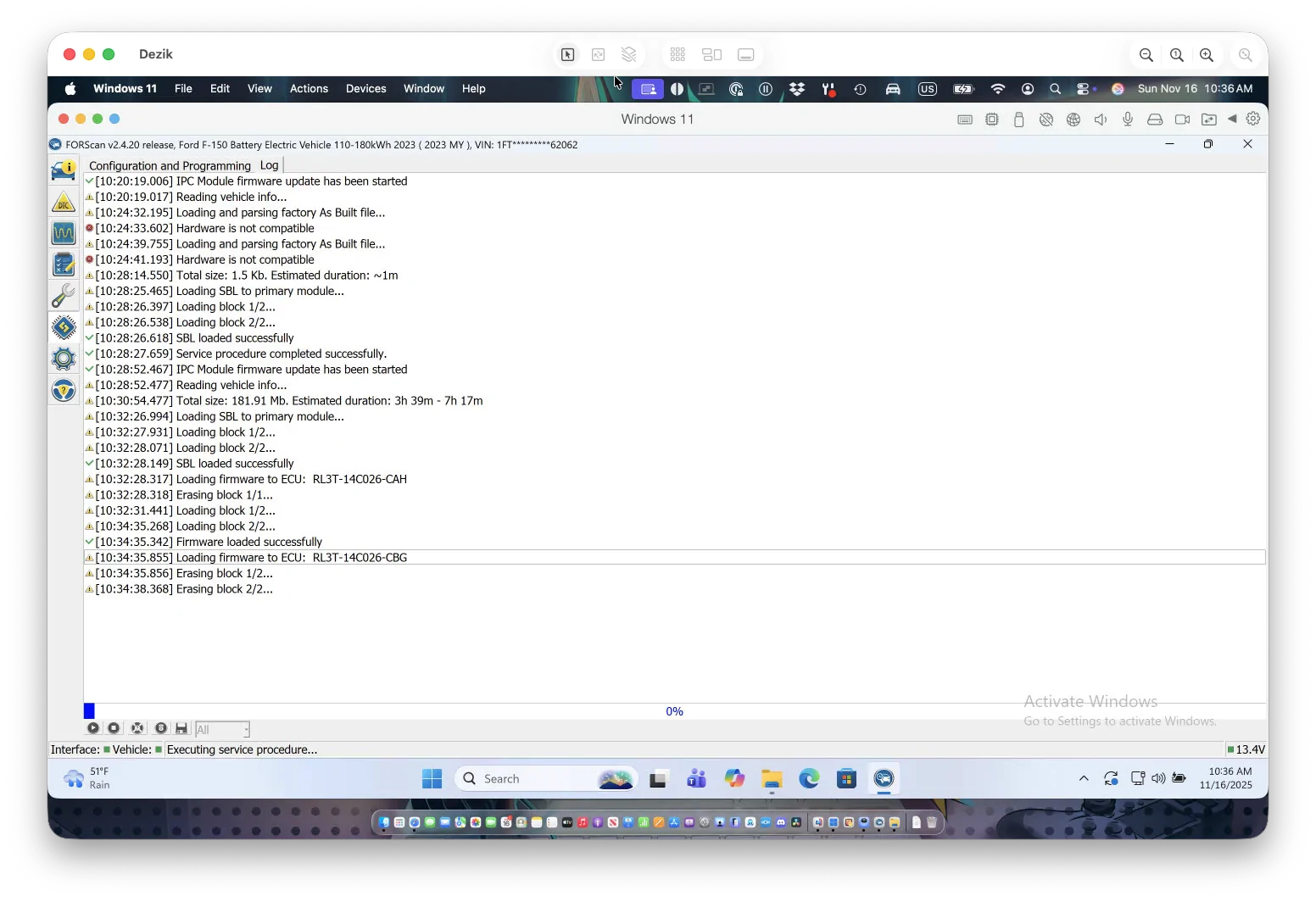
Task: Open the All log filter dropdown
Action: point(223,729)
